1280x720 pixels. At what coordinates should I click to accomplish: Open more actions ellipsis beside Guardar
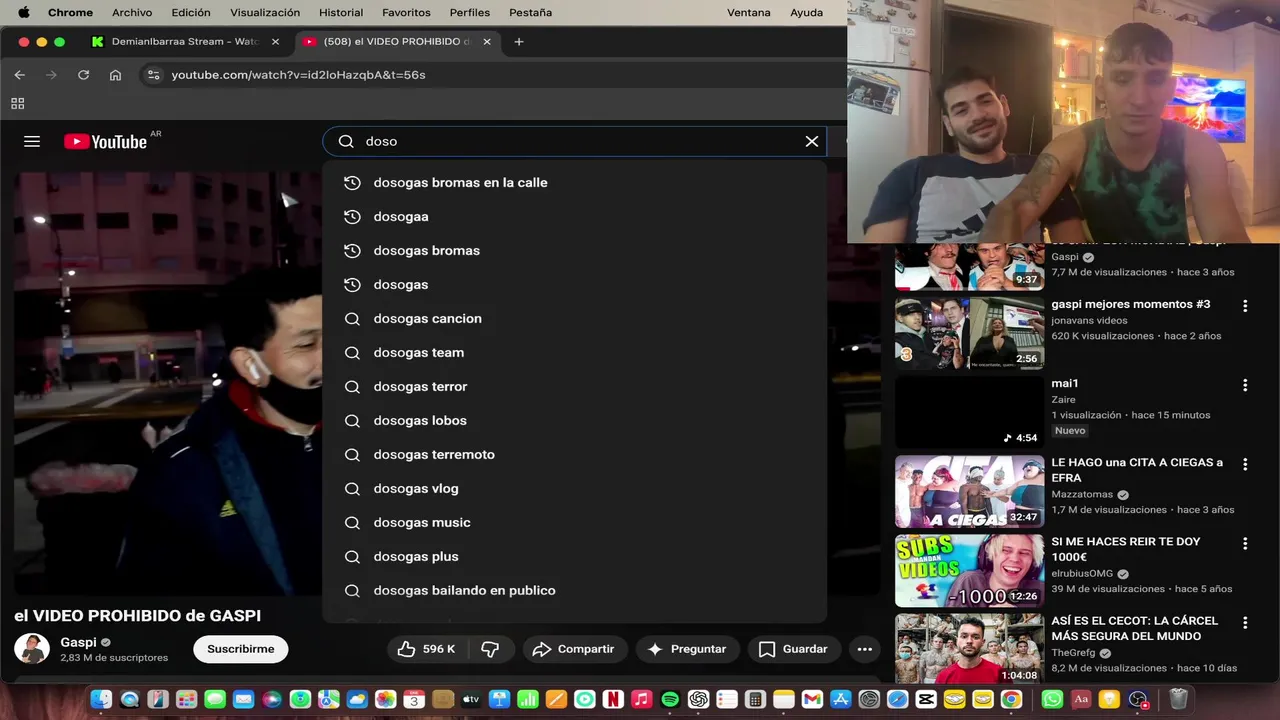tap(865, 649)
